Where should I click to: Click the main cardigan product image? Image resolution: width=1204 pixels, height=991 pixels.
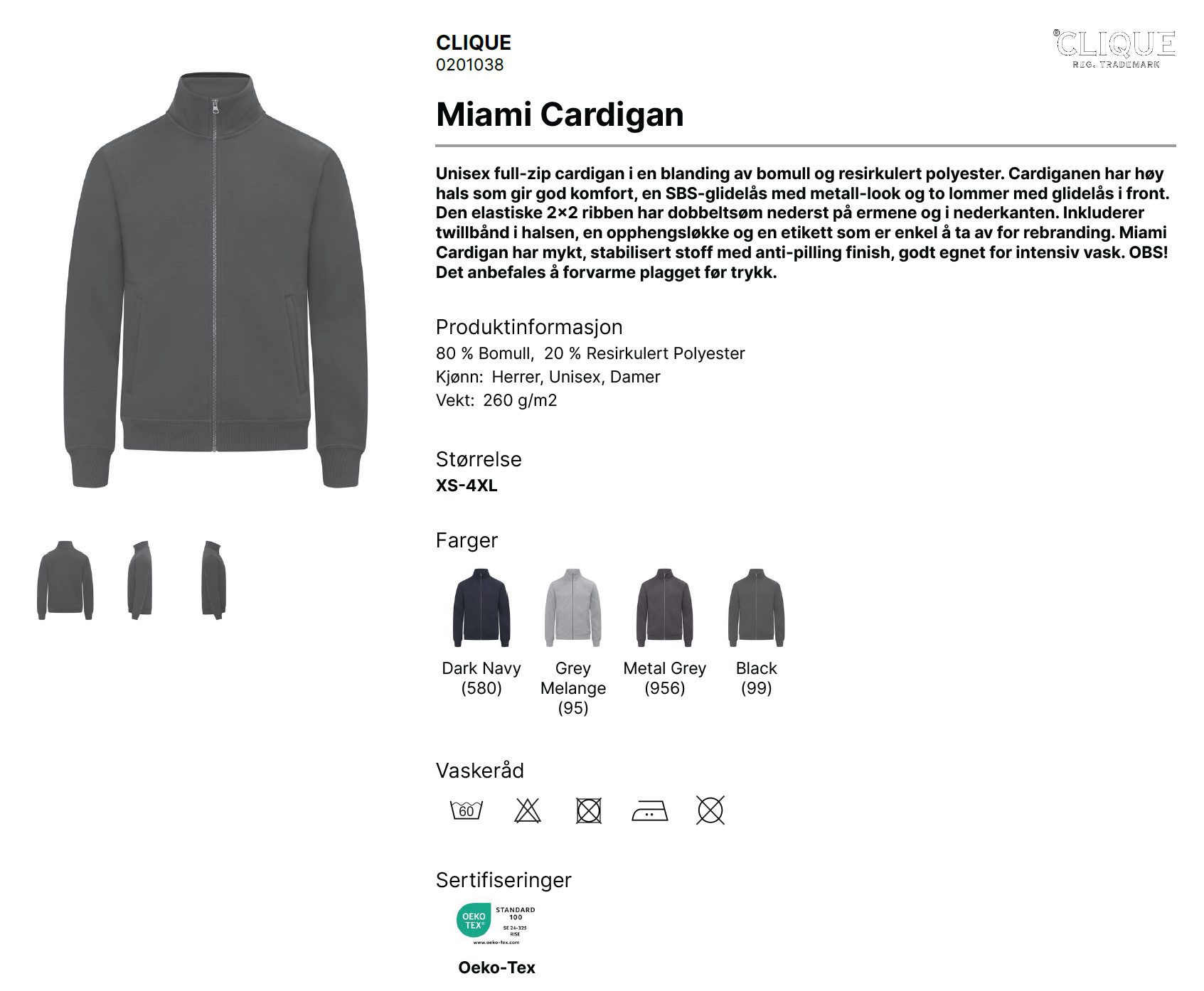tap(215, 280)
